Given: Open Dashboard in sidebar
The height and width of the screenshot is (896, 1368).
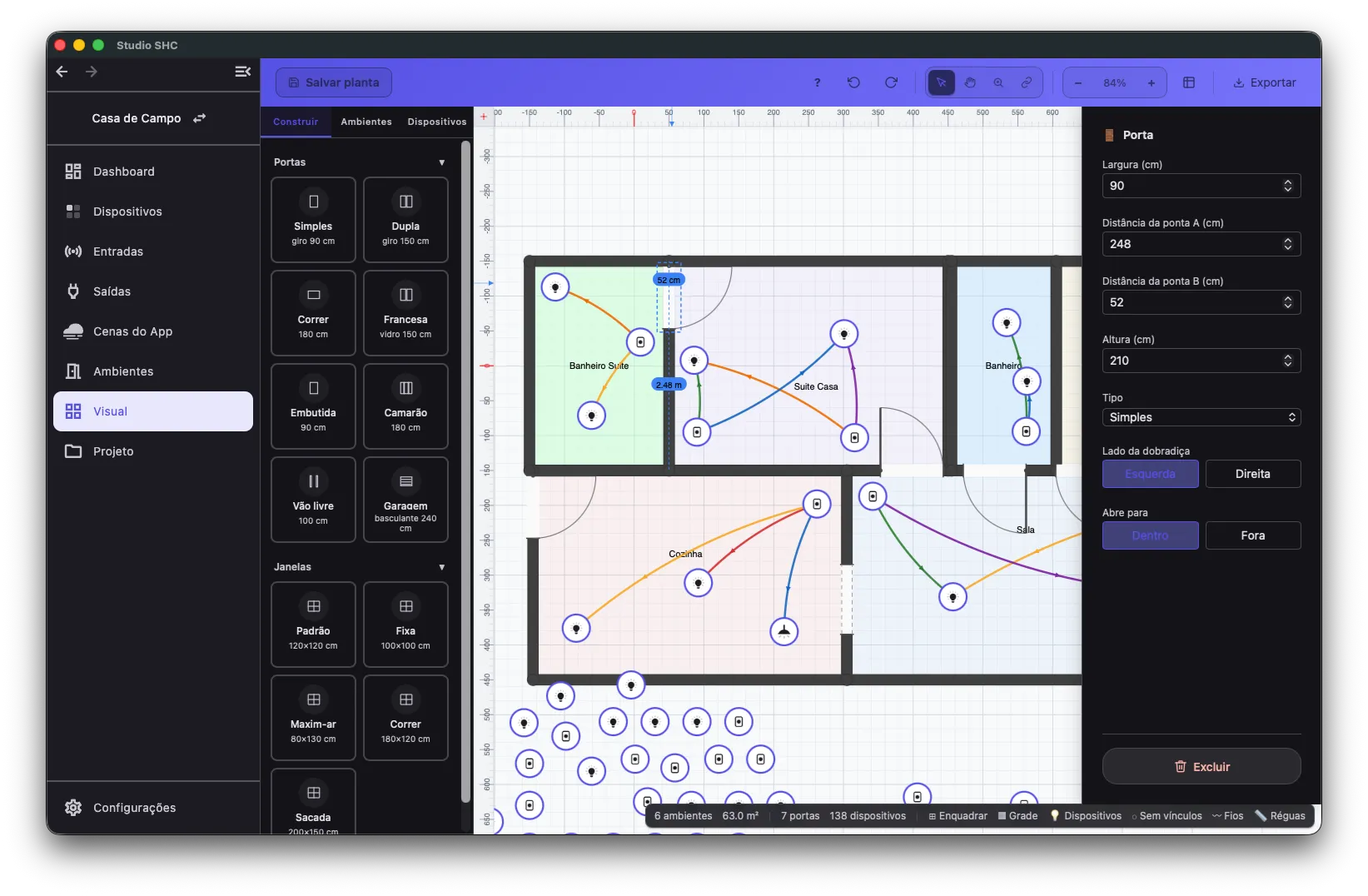Looking at the screenshot, I should (x=153, y=172).
